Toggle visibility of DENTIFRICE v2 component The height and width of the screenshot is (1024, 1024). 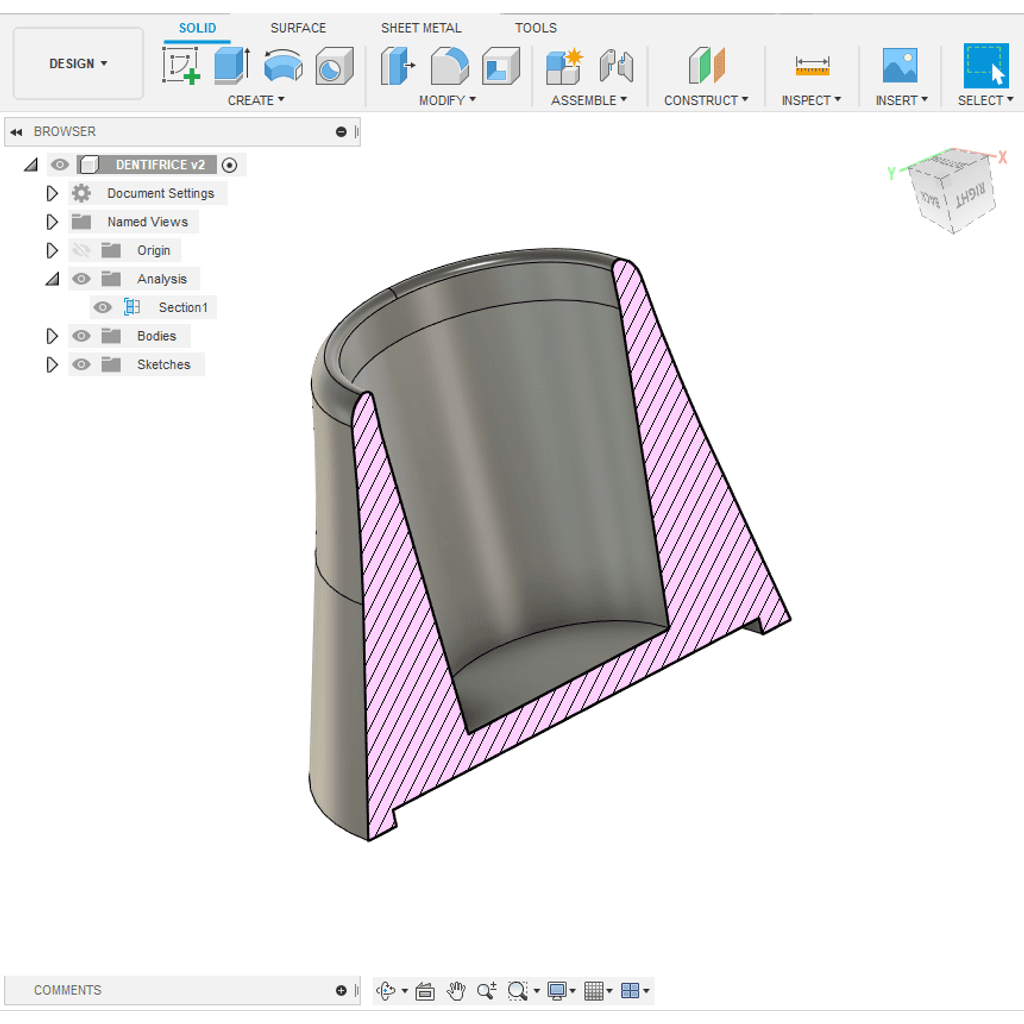coord(59,165)
